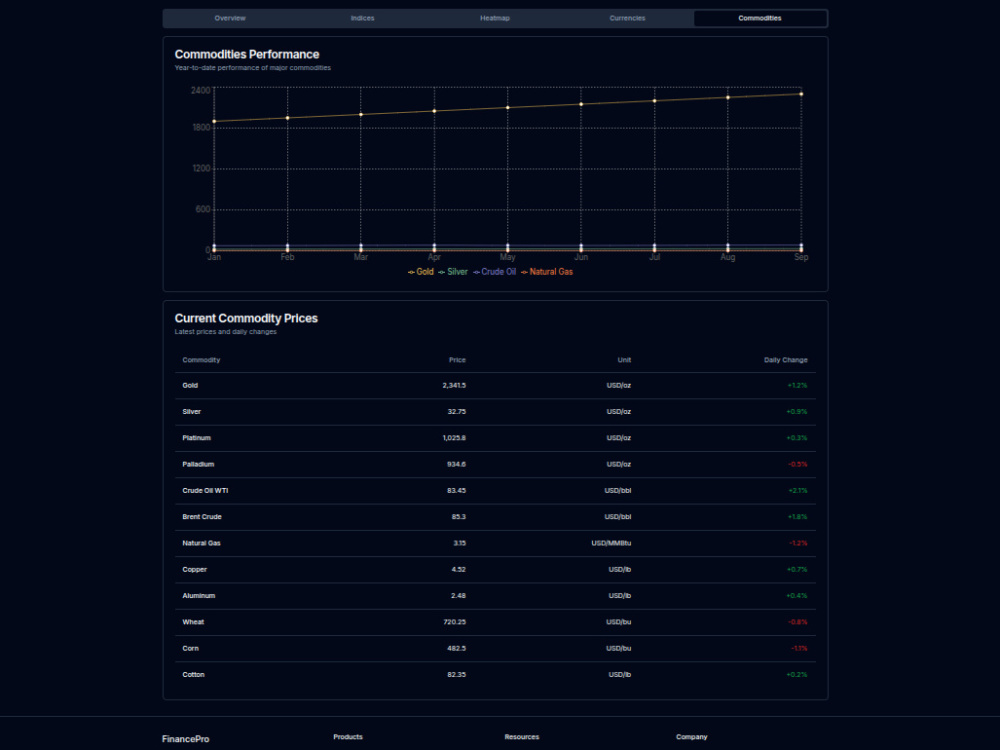Toggle the Silver series in chart legend
The width and height of the screenshot is (1000, 750).
453,272
